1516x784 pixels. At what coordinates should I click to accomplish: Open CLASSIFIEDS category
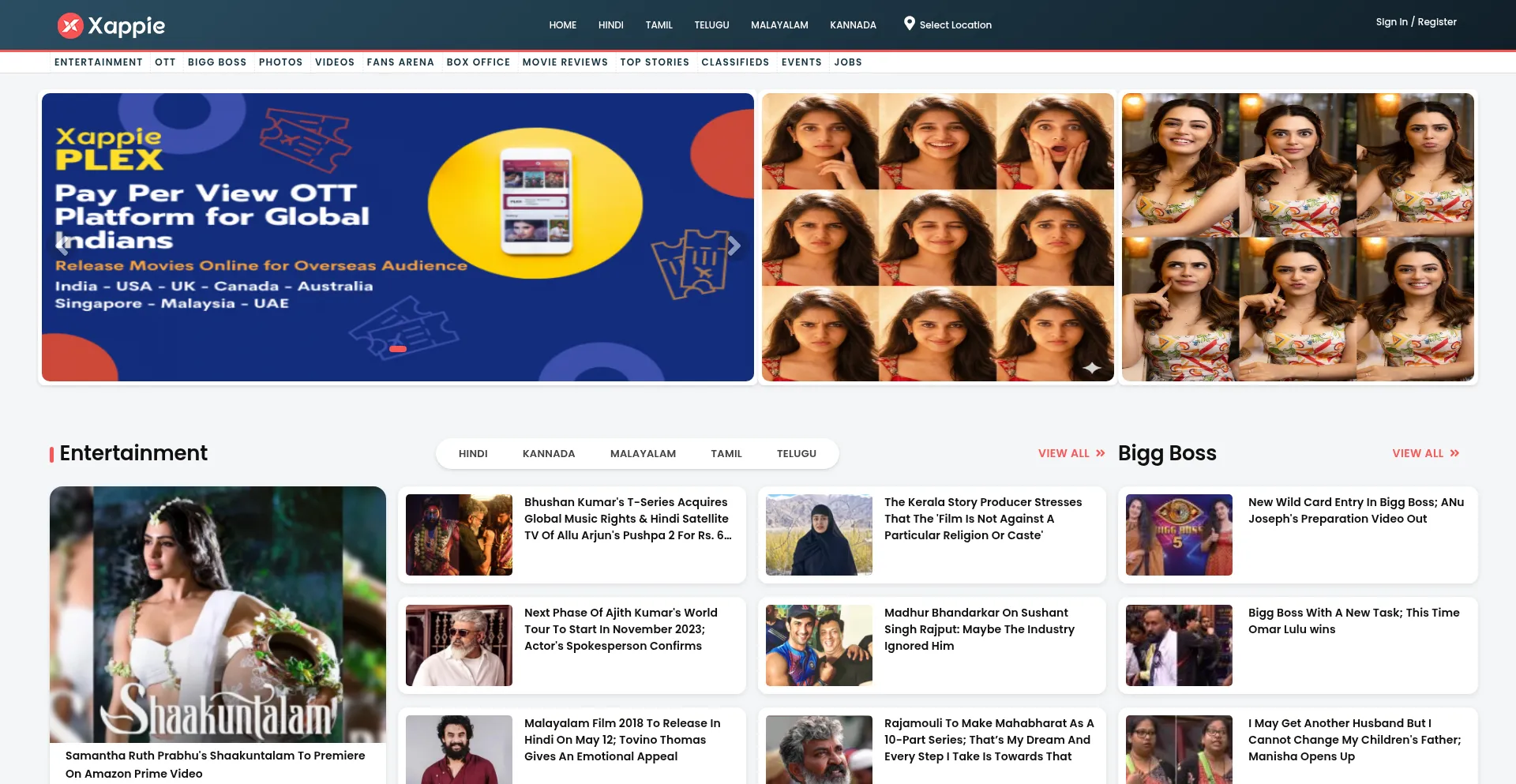735,62
